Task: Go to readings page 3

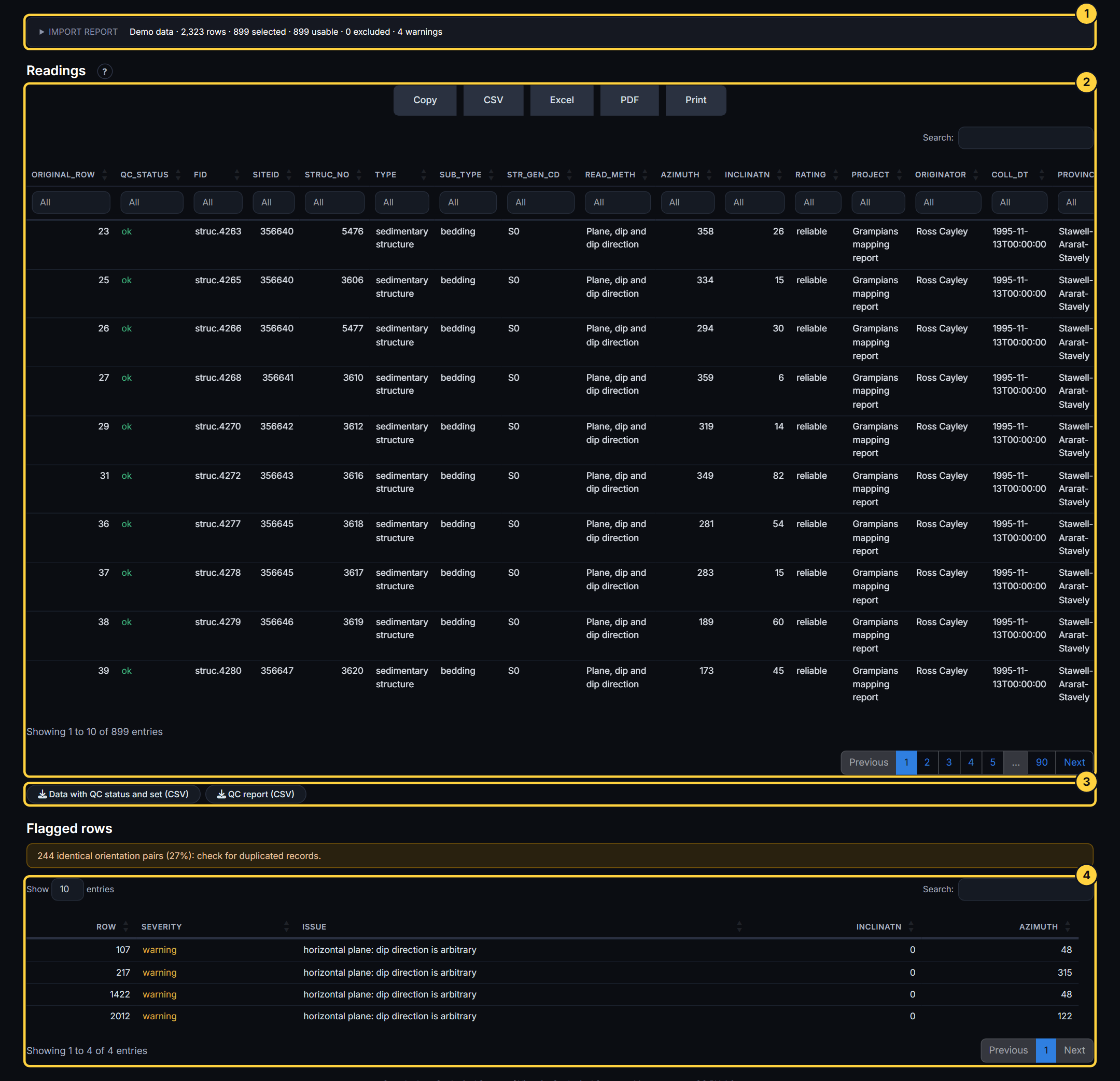Action: (x=948, y=763)
